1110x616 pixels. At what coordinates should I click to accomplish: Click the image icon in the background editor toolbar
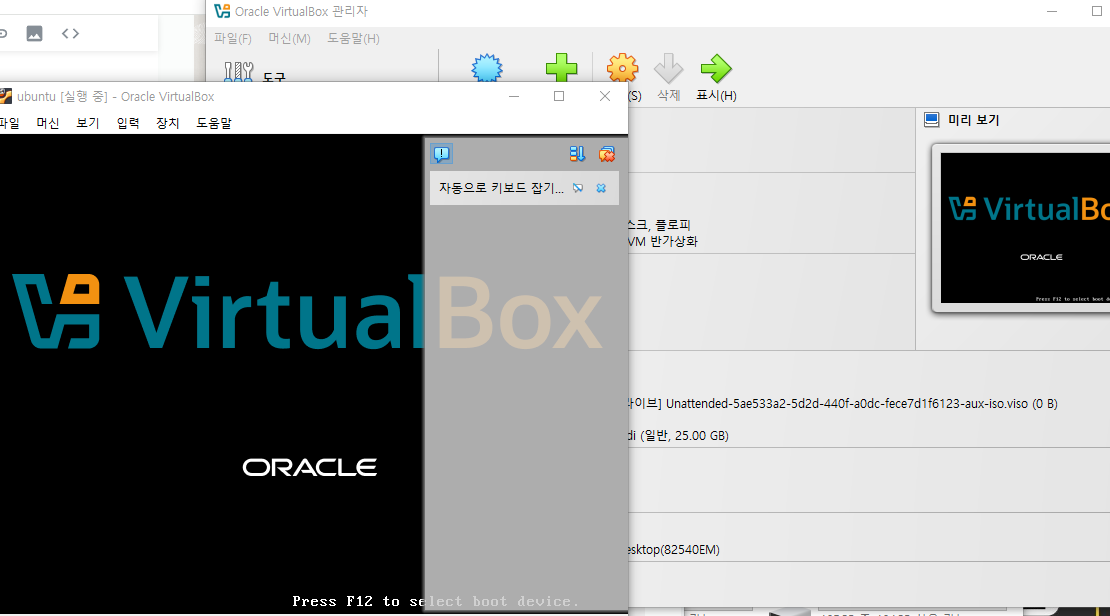pos(34,33)
